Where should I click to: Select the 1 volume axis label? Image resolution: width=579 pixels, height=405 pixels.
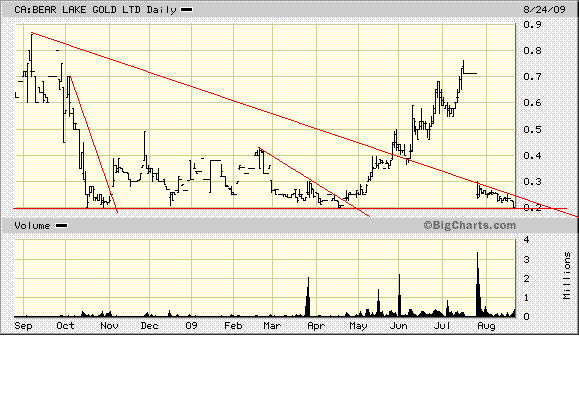(526, 298)
